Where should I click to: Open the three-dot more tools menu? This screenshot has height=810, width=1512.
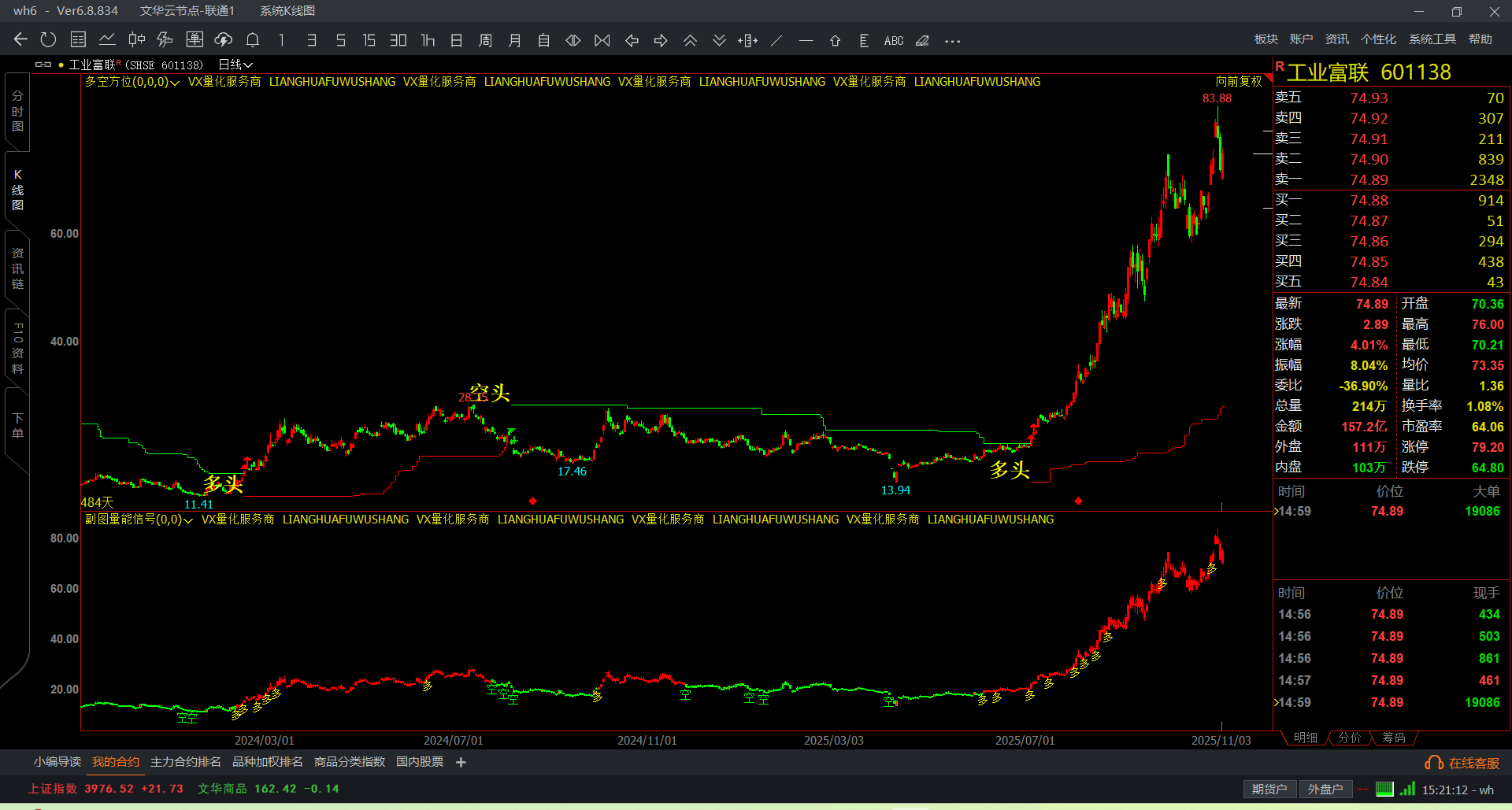952,41
